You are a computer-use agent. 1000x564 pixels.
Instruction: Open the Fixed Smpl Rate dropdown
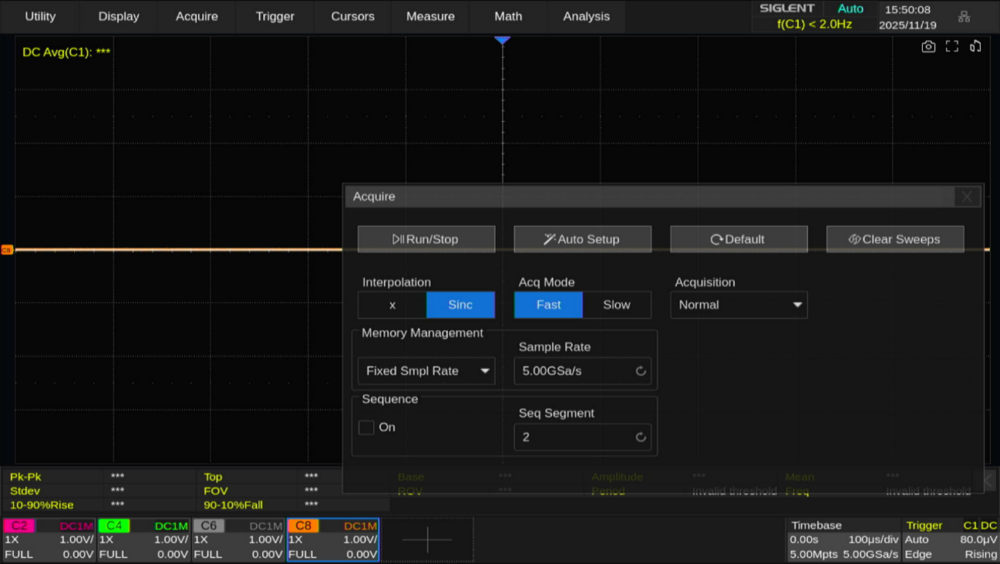tap(426, 371)
